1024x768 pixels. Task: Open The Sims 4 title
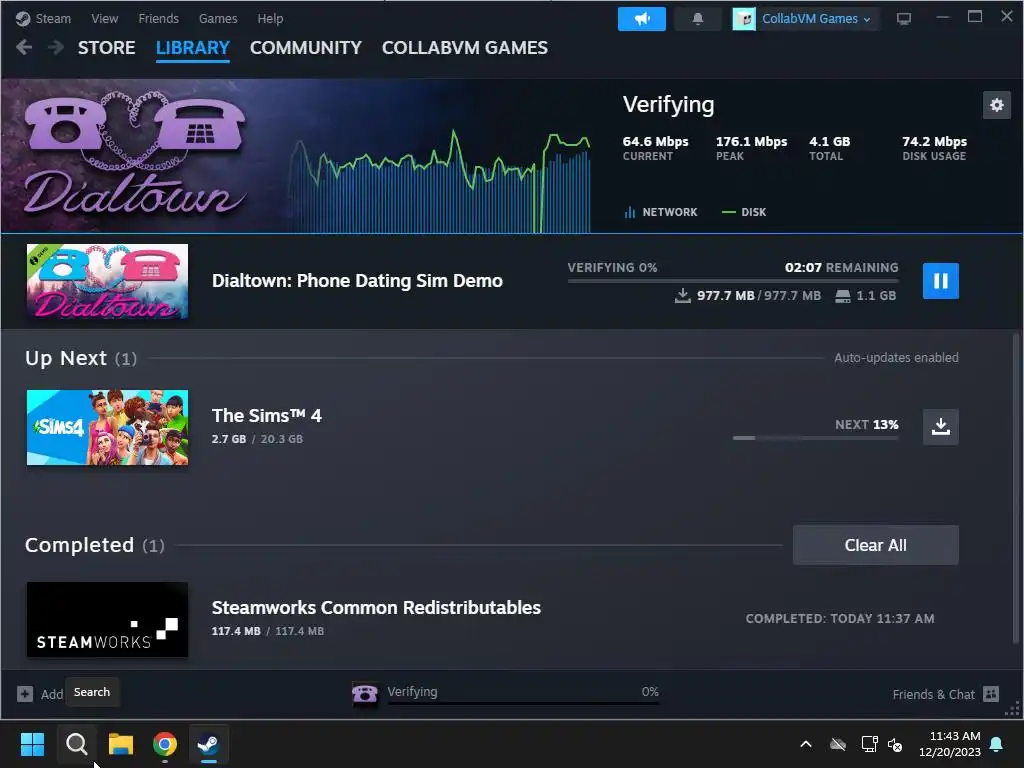pos(266,416)
